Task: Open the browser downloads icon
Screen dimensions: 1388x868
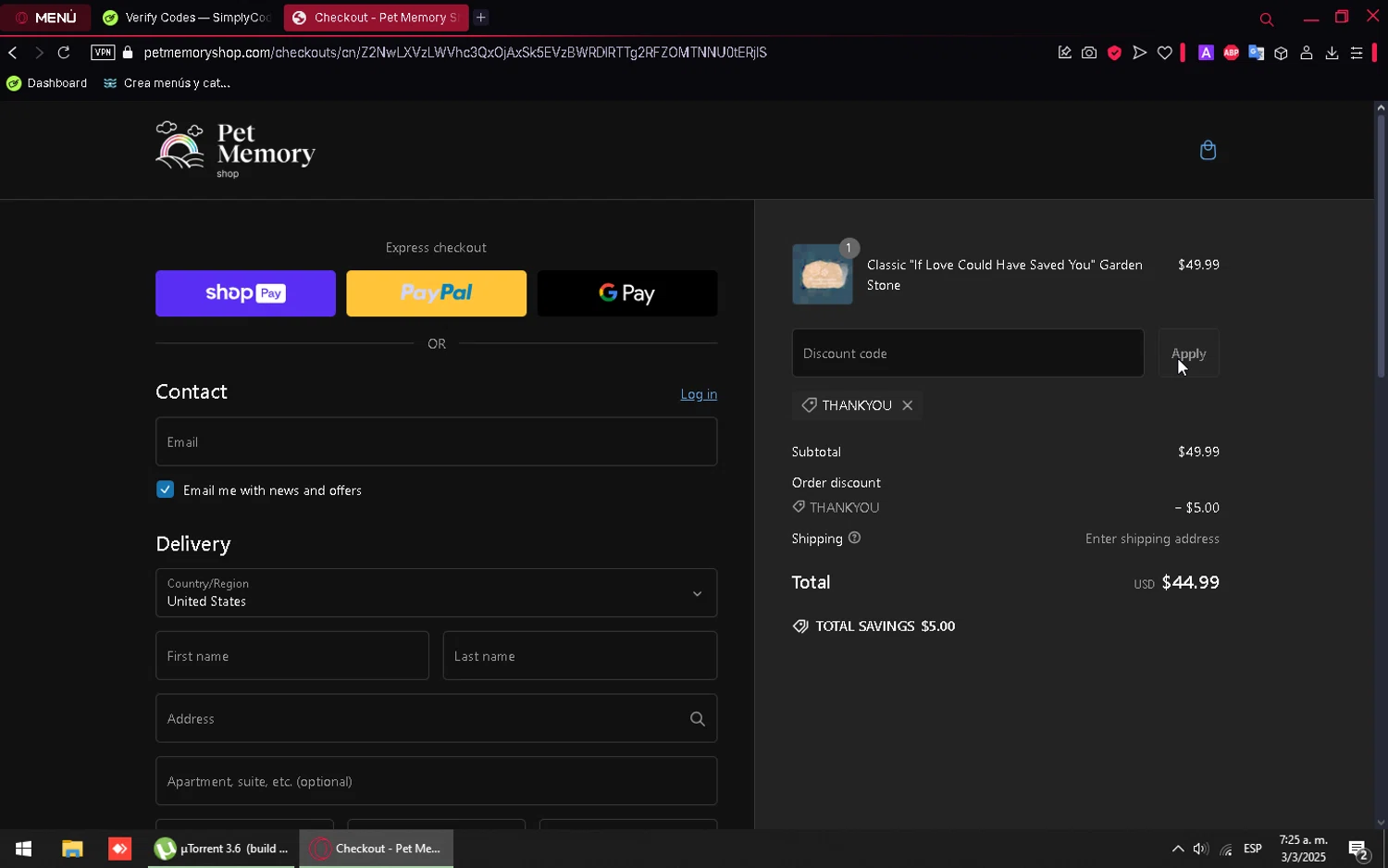Action: point(1332,53)
